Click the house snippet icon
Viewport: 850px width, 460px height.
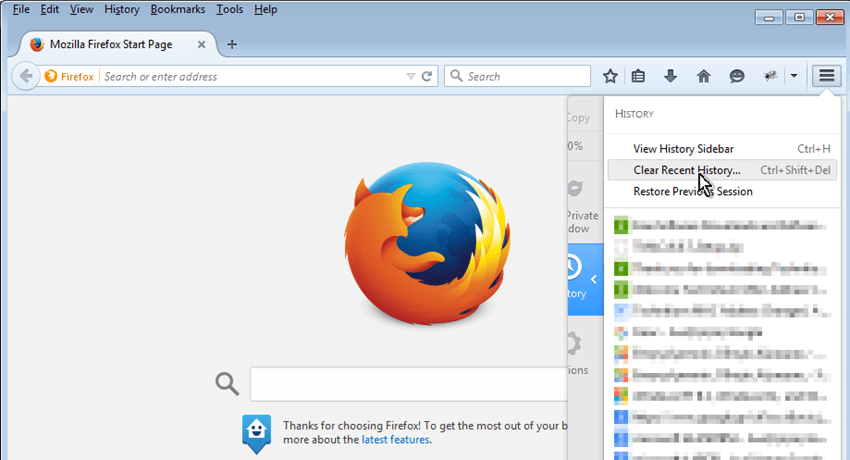pos(256,434)
